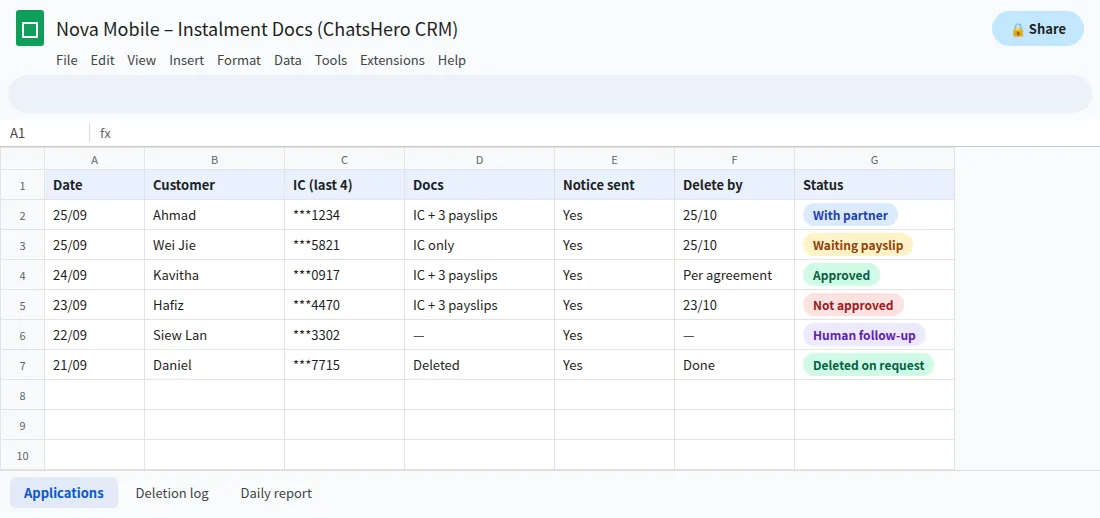Click the A1 name box
The width and height of the screenshot is (1100, 518).
click(46, 133)
